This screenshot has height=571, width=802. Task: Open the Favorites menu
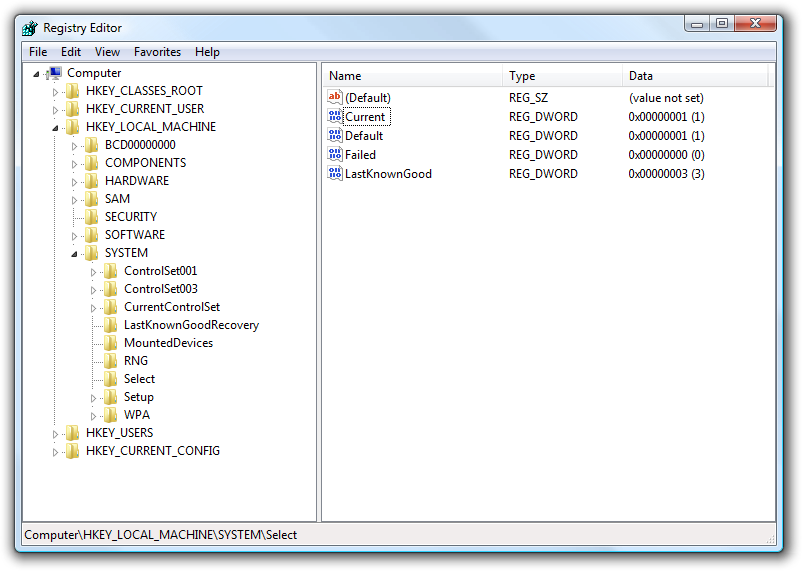pos(157,52)
